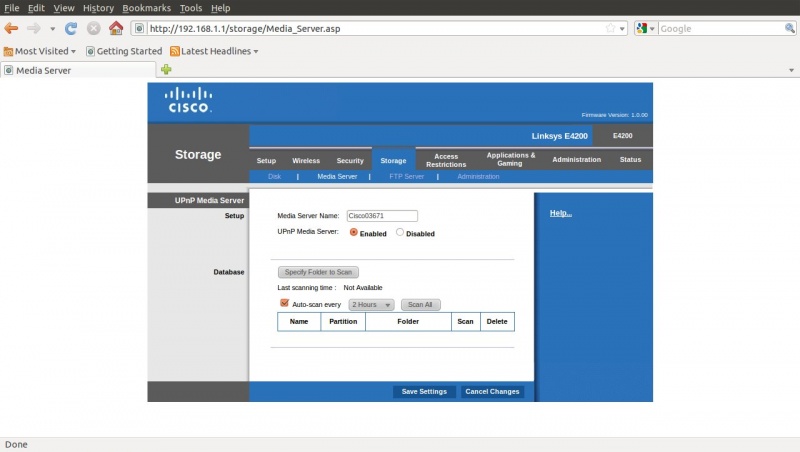Go to the browser home page icon
This screenshot has height=452, width=800.
(116, 29)
